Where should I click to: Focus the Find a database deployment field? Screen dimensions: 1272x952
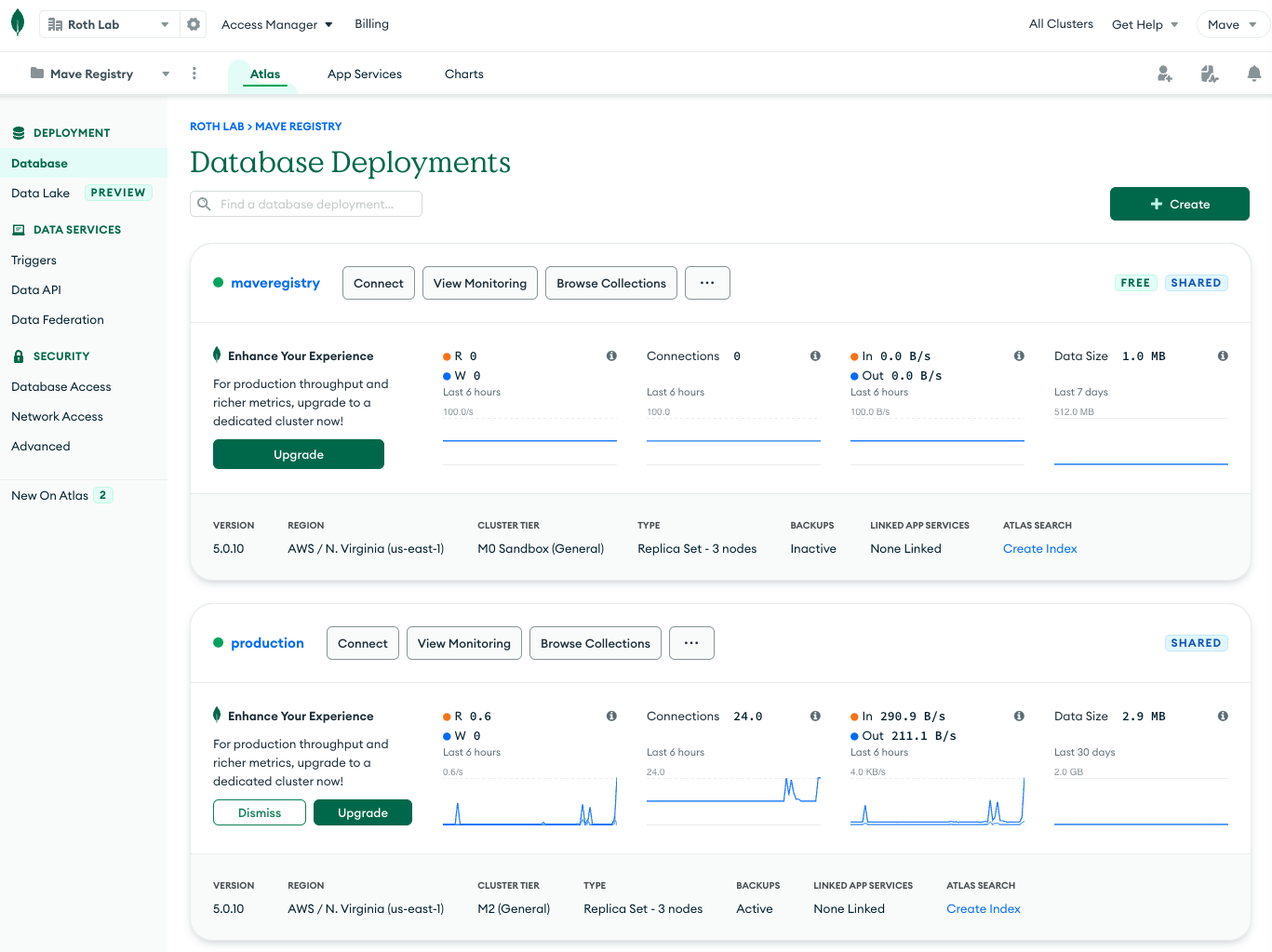point(306,204)
